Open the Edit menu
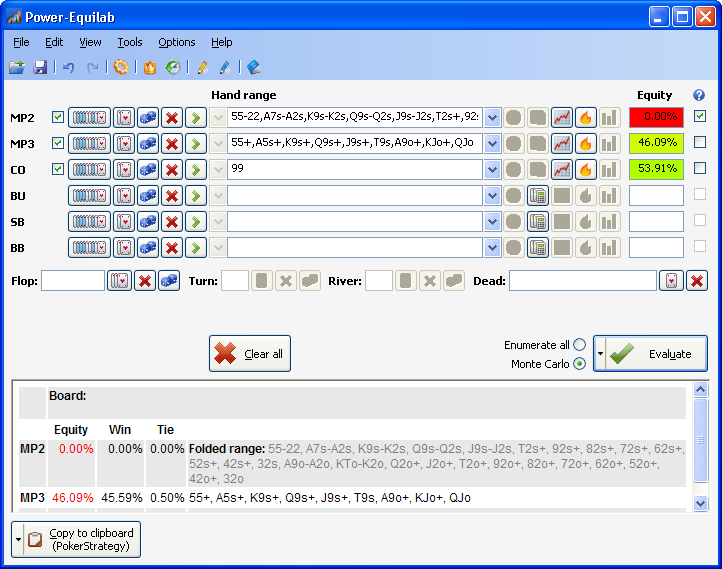Image resolution: width=722 pixels, height=569 pixels. (54, 42)
